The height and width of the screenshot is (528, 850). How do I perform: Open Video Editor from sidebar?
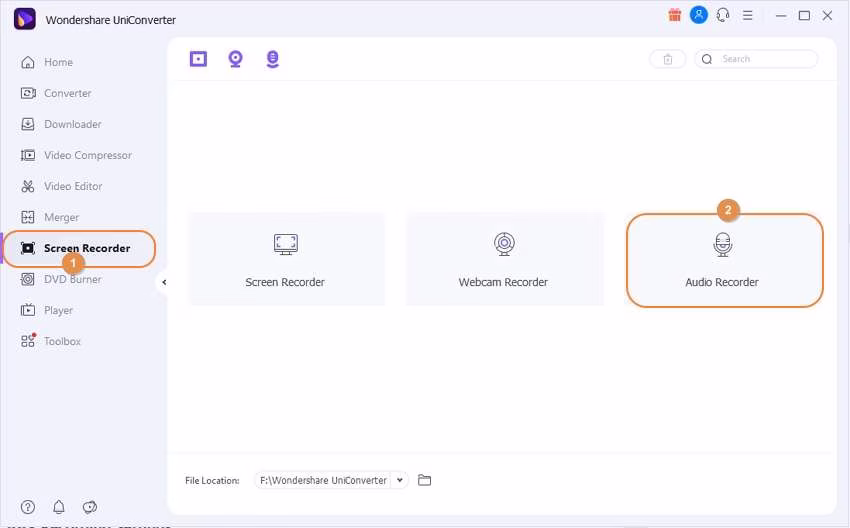61,186
